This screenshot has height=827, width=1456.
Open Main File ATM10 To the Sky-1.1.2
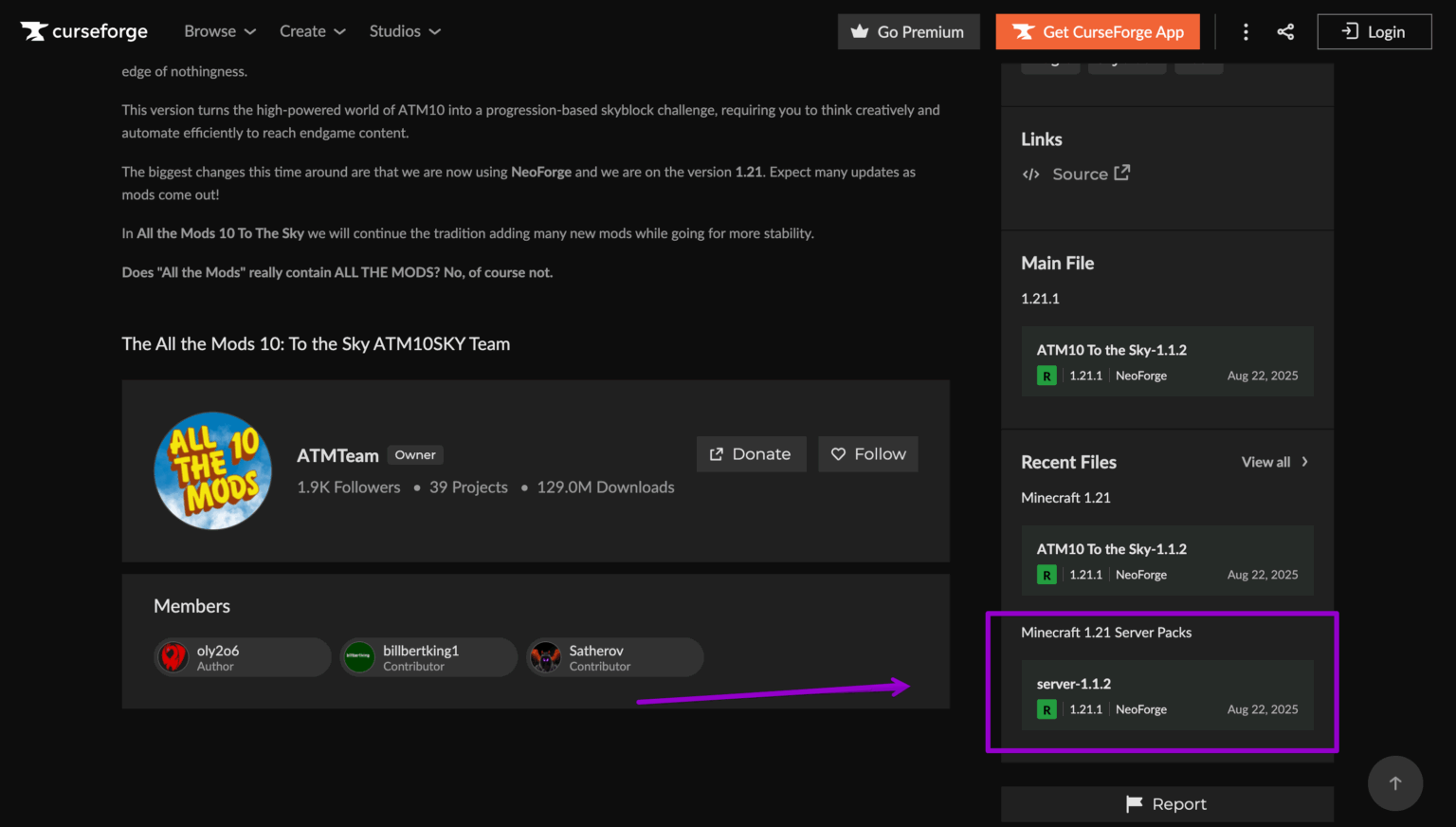click(x=1167, y=361)
